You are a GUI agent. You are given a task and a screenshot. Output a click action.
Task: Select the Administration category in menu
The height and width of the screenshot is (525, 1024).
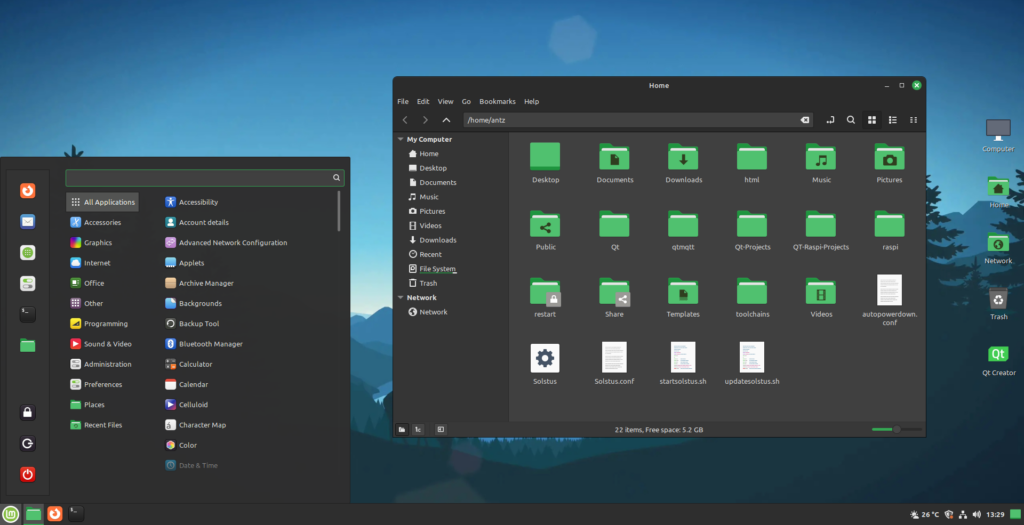point(103,364)
